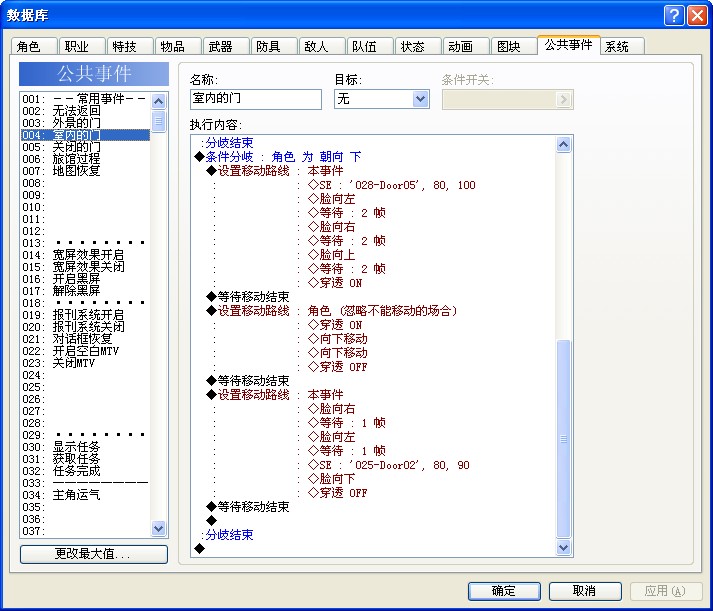713x611 pixels.
Task: Close the 数据库 window
Action: (x=697, y=15)
